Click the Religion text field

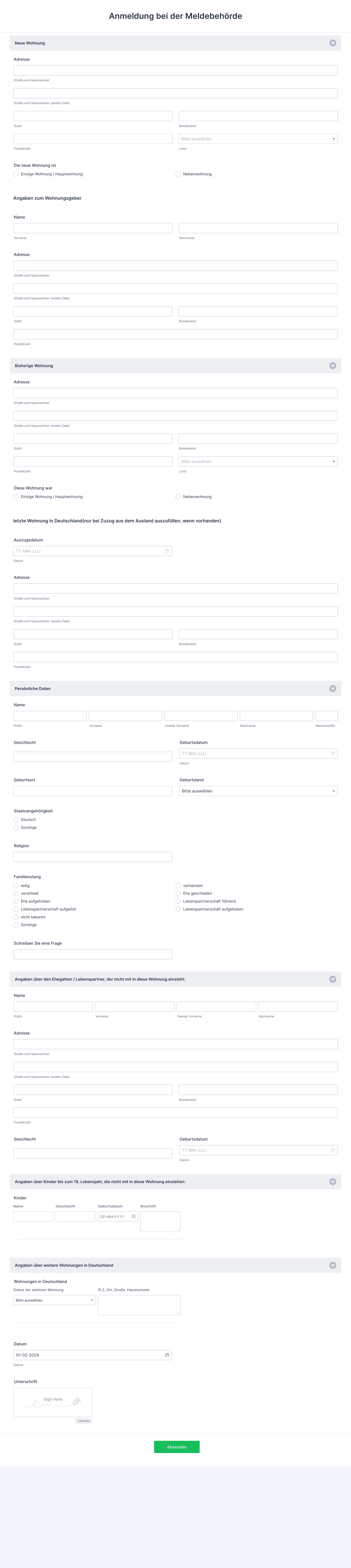click(x=93, y=856)
